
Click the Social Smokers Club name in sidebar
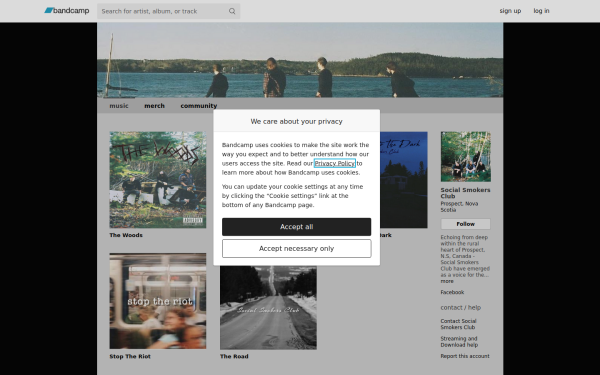pos(465,193)
